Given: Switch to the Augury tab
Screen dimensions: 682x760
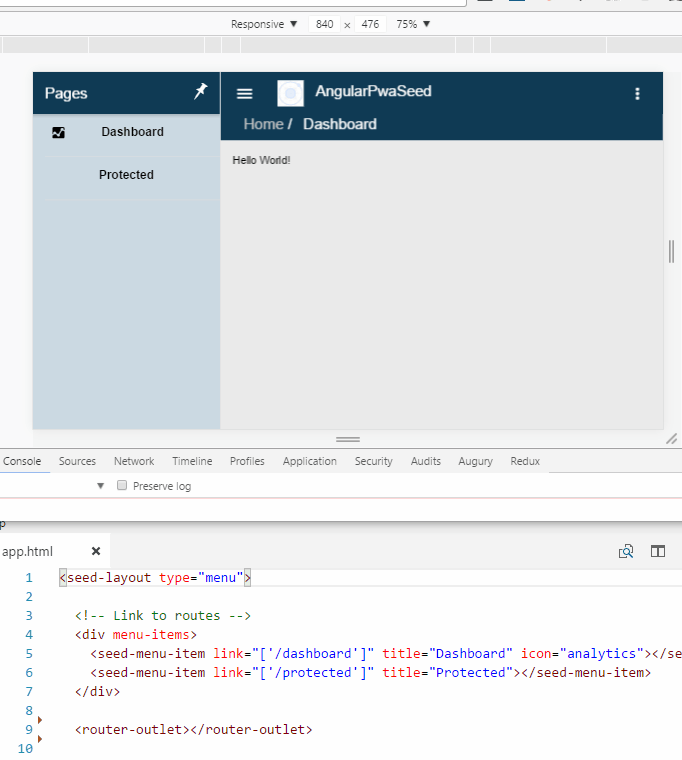Looking at the screenshot, I should (x=476, y=461).
